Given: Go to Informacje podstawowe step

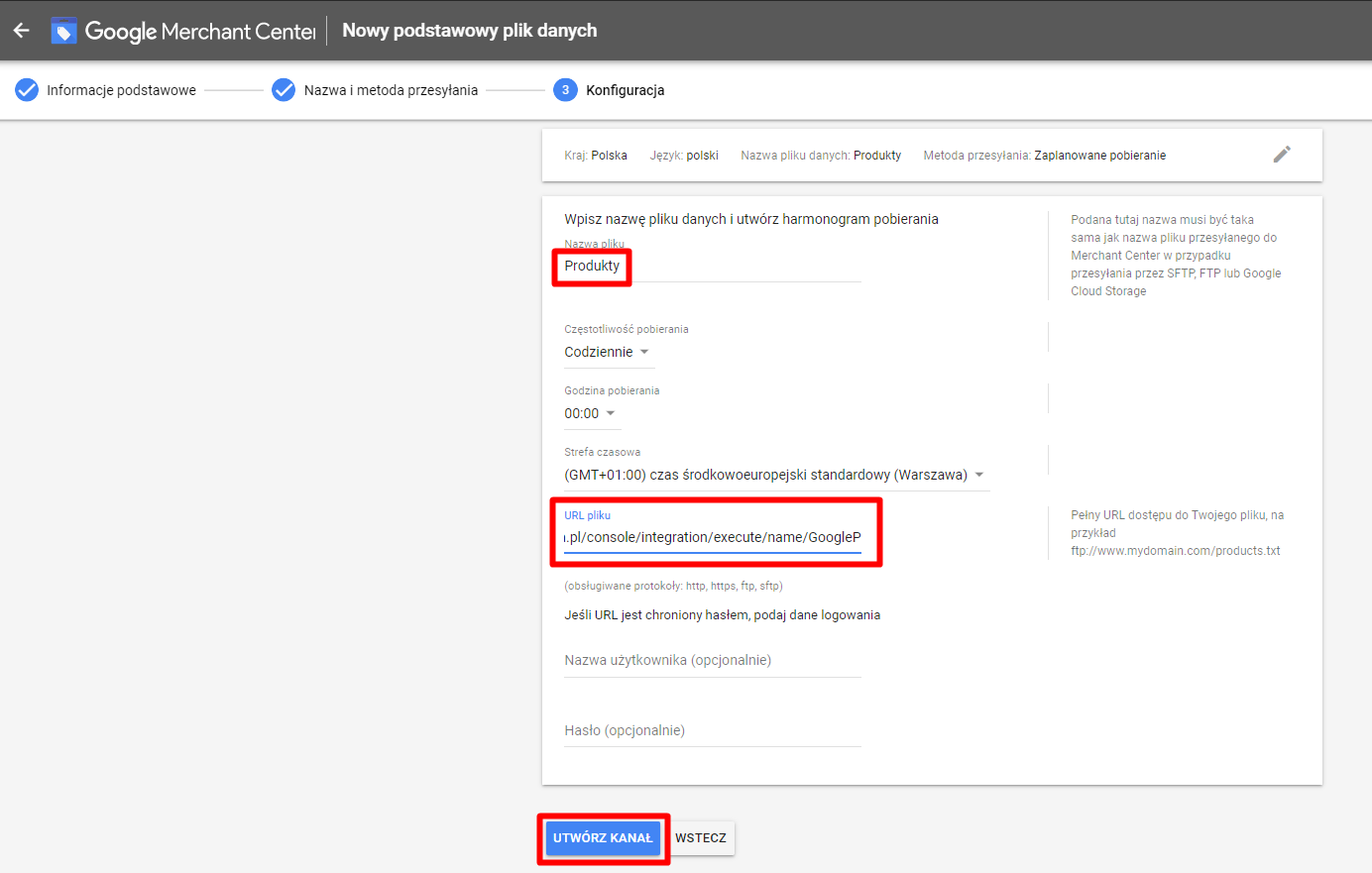Looking at the screenshot, I should (x=121, y=90).
